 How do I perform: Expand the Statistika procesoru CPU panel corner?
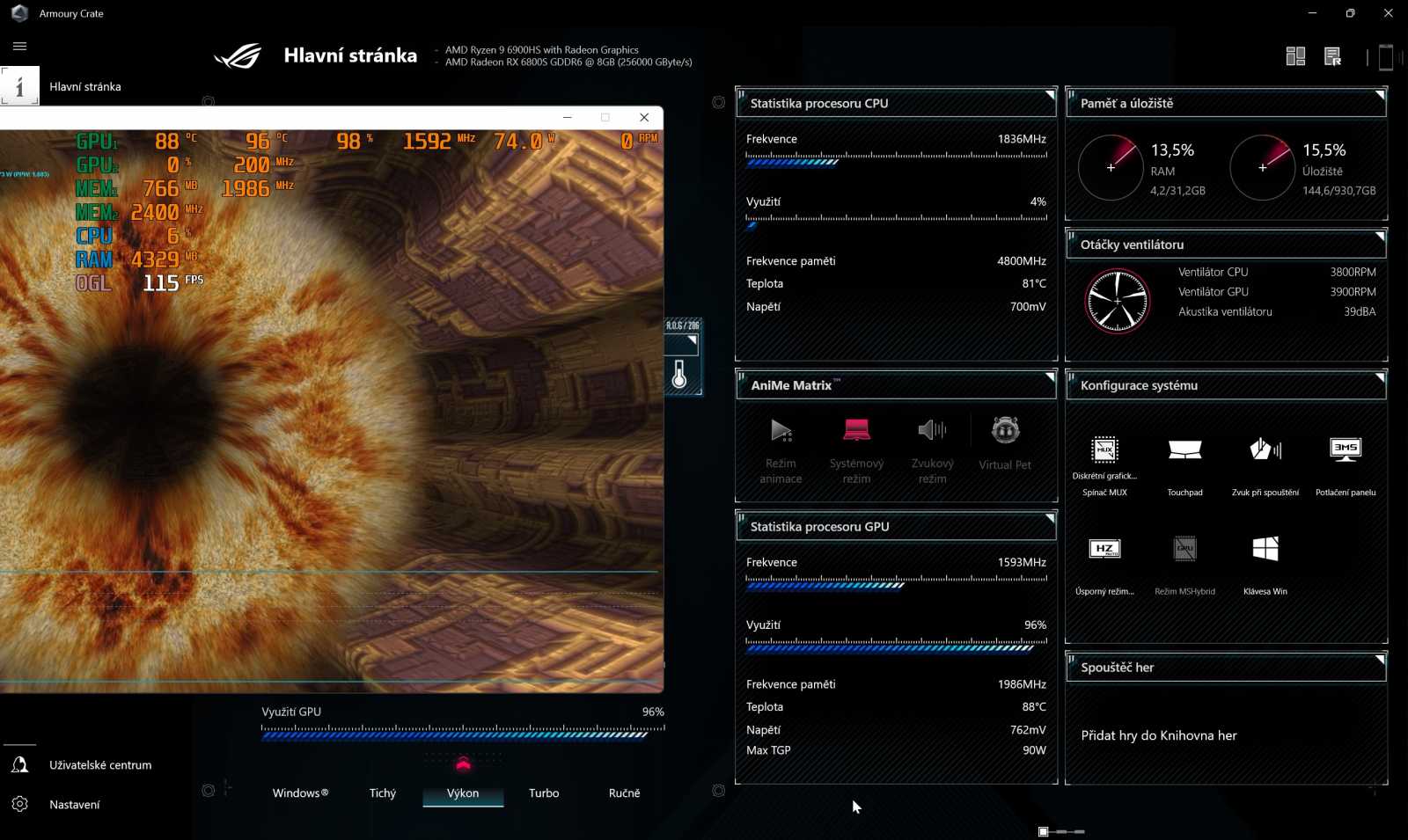[x=1050, y=95]
